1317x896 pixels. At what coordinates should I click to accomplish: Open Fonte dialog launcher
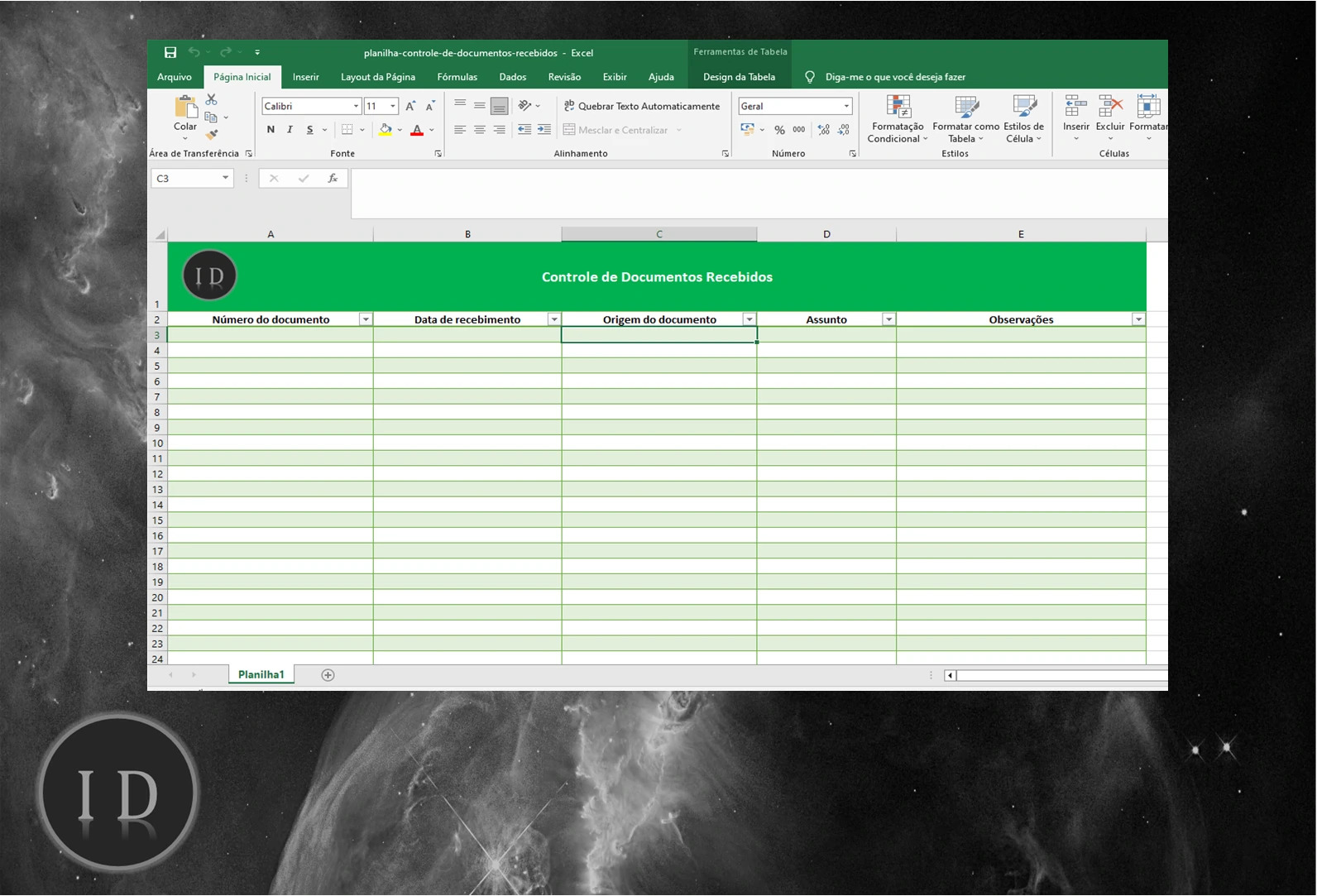tap(438, 154)
